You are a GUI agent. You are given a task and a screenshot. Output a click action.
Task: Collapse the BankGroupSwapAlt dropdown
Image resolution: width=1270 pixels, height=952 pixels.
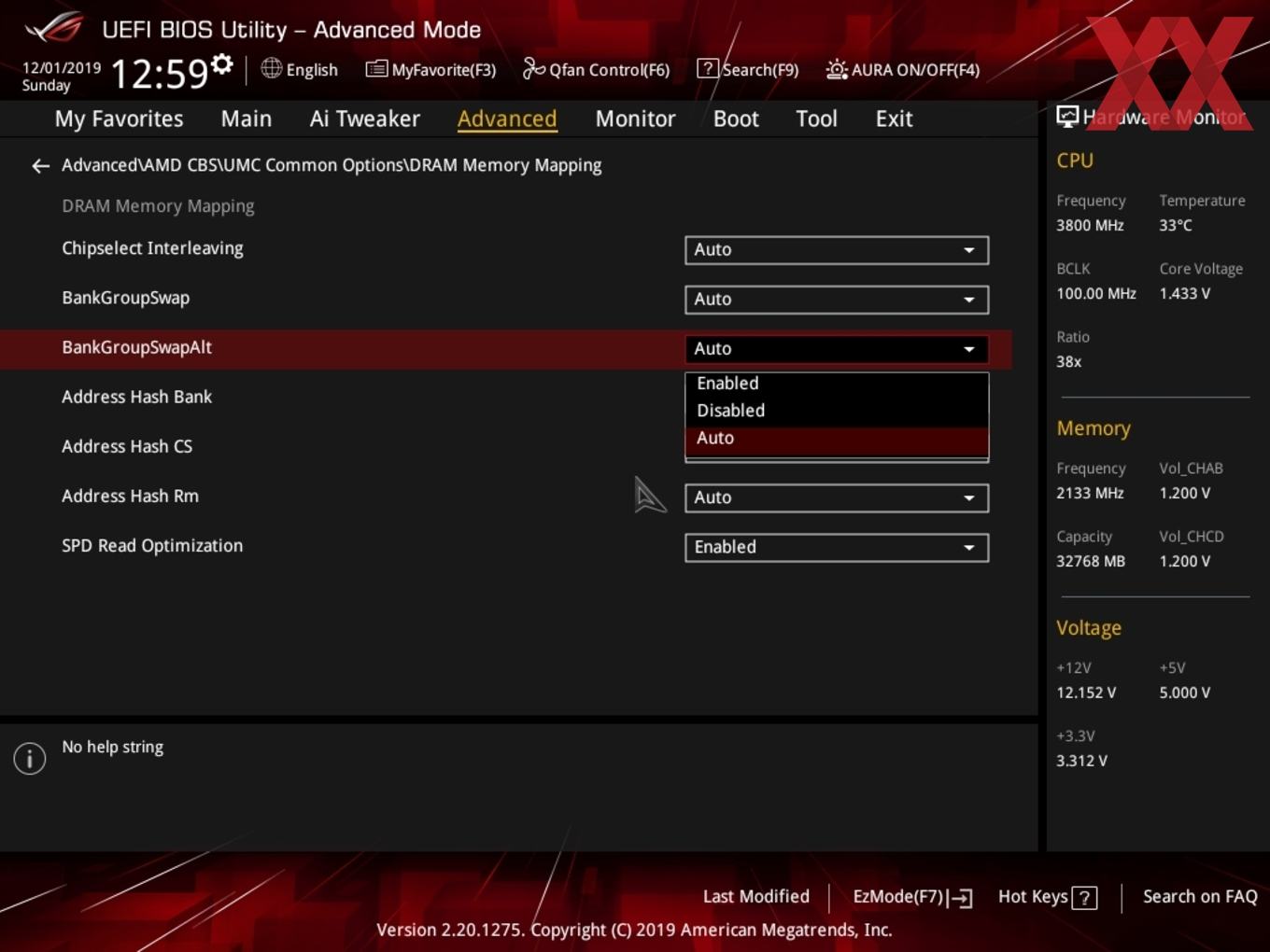pyautogui.click(x=837, y=349)
